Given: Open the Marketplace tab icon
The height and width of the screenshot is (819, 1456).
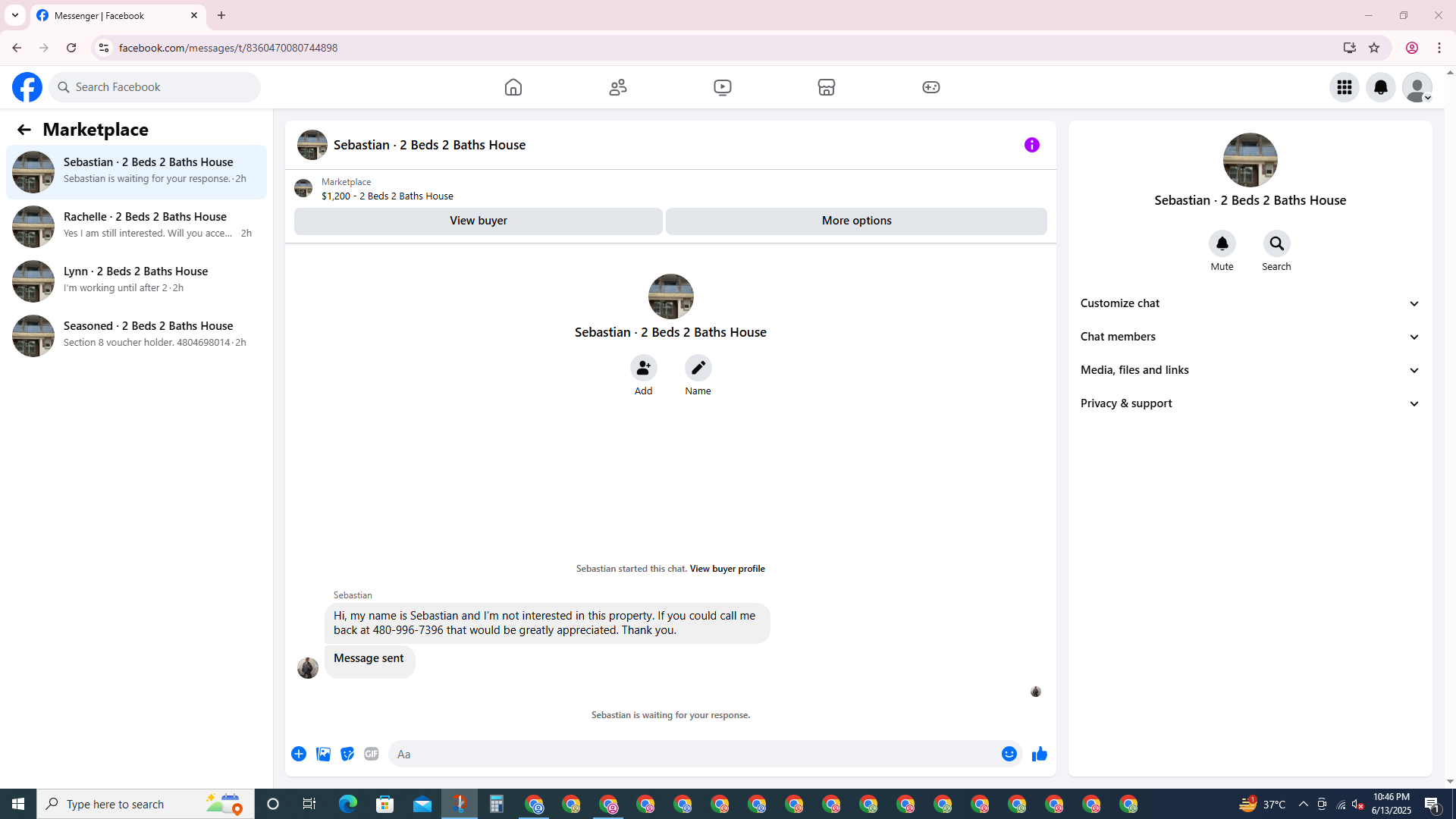Looking at the screenshot, I should pos(827,87).
